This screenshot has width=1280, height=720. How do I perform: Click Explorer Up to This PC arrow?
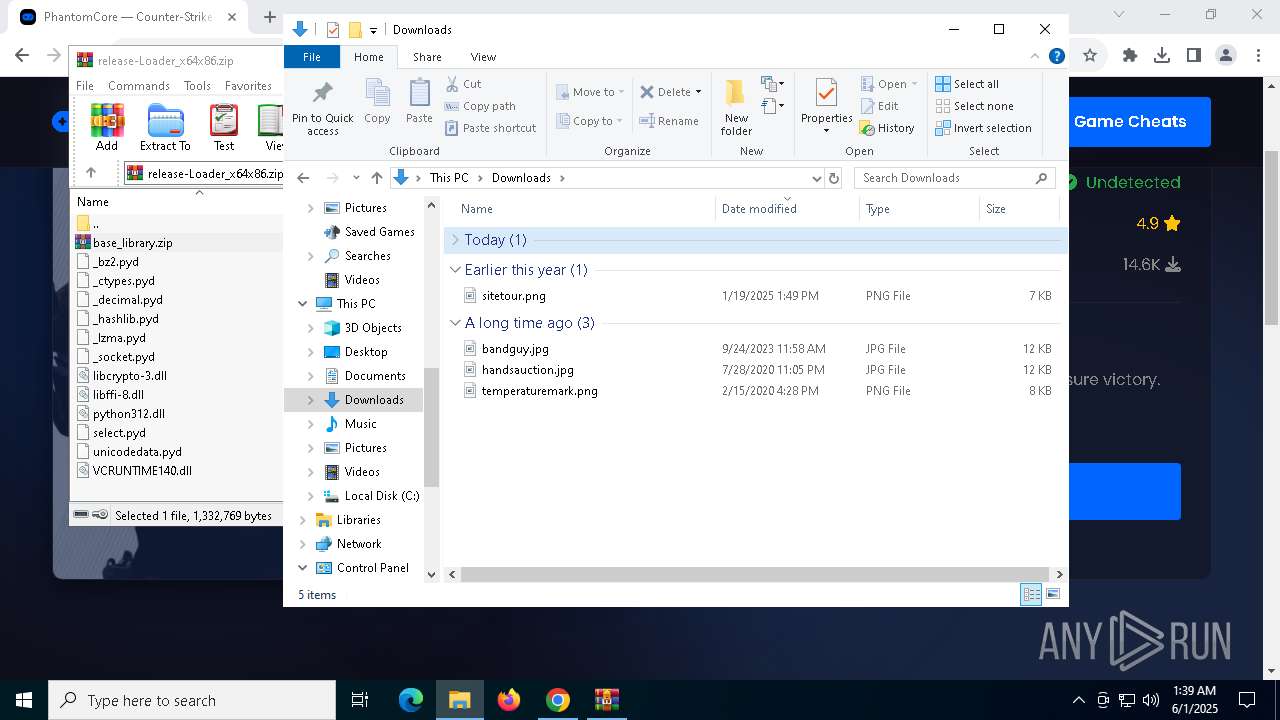coord(376,178)
